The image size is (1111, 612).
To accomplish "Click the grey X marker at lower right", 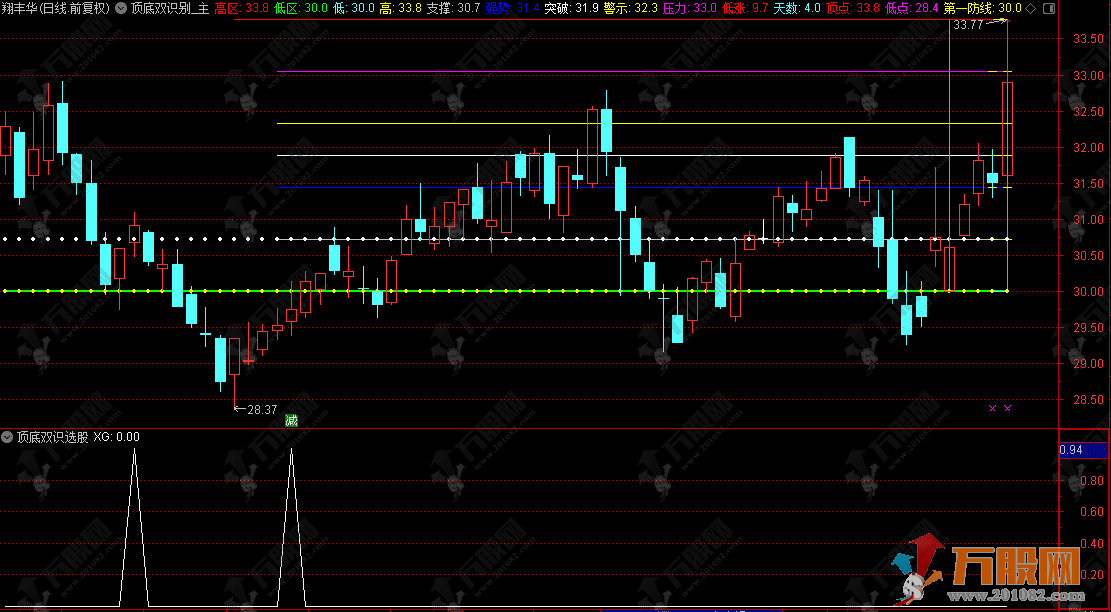I will pos(1008,408).
